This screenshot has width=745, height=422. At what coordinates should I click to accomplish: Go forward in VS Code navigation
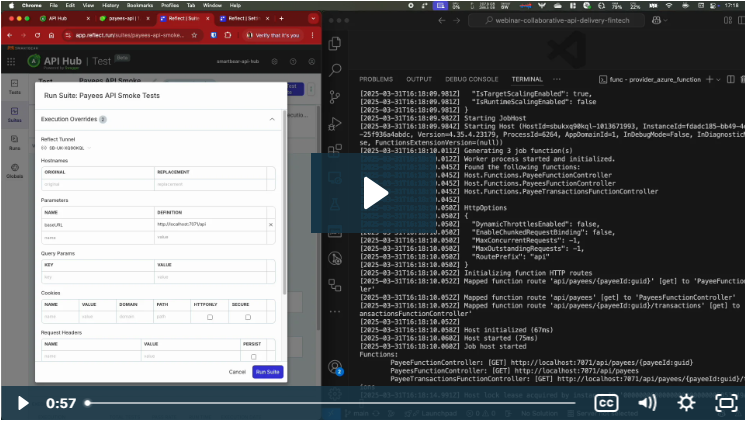(x=457, y=20)
